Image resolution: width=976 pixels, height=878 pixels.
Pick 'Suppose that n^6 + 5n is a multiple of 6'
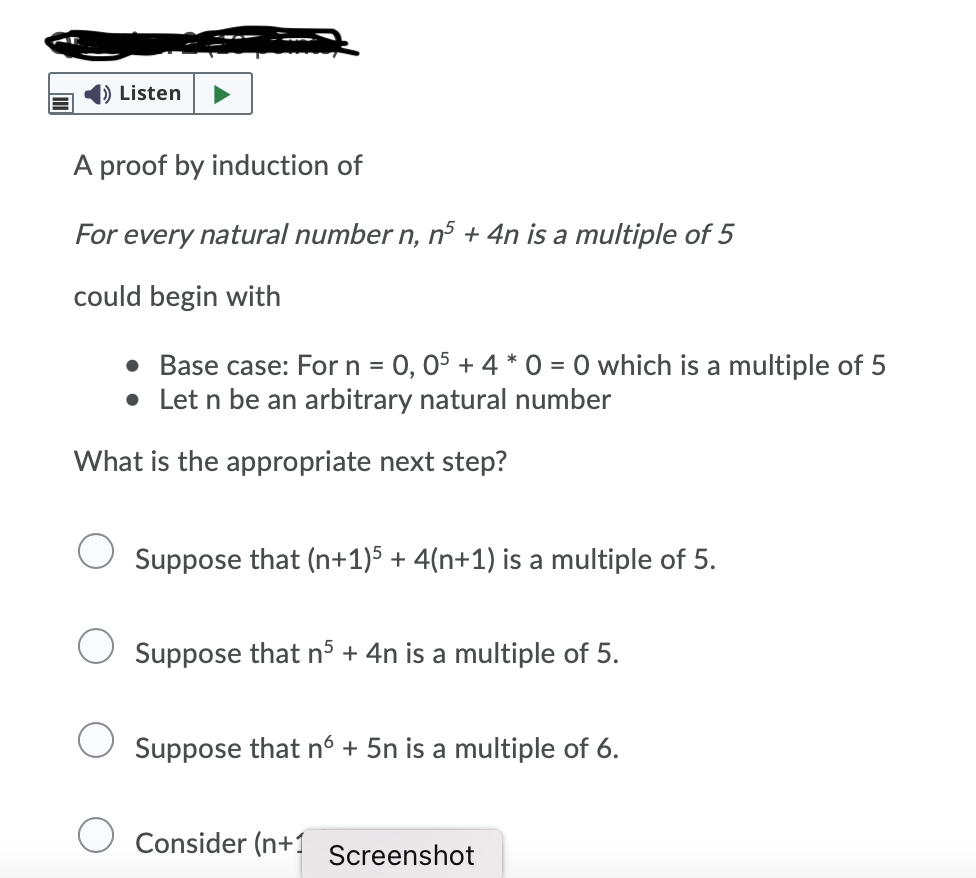tap(96, 740)
